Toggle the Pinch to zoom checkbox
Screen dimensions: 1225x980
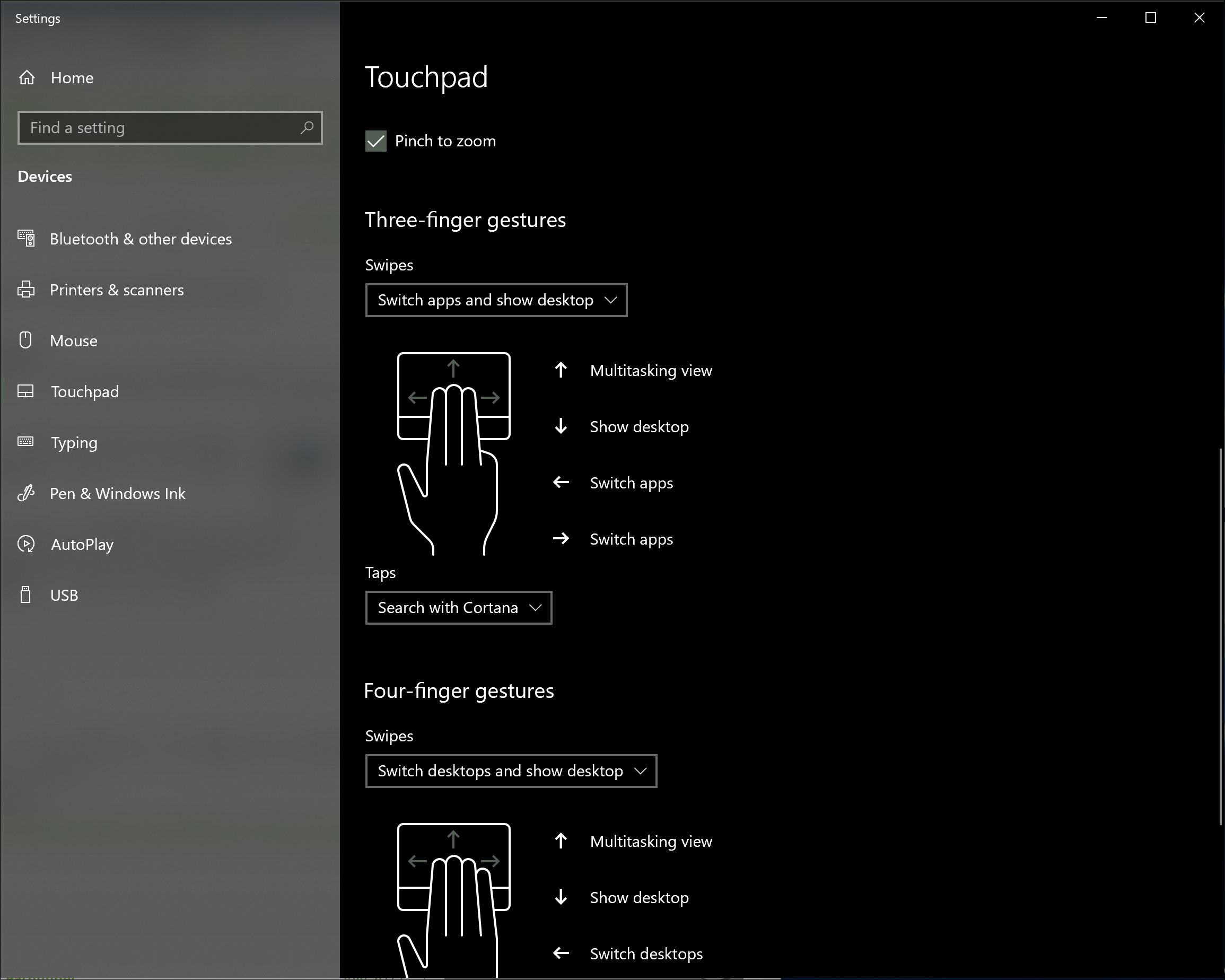pos(377,141)
